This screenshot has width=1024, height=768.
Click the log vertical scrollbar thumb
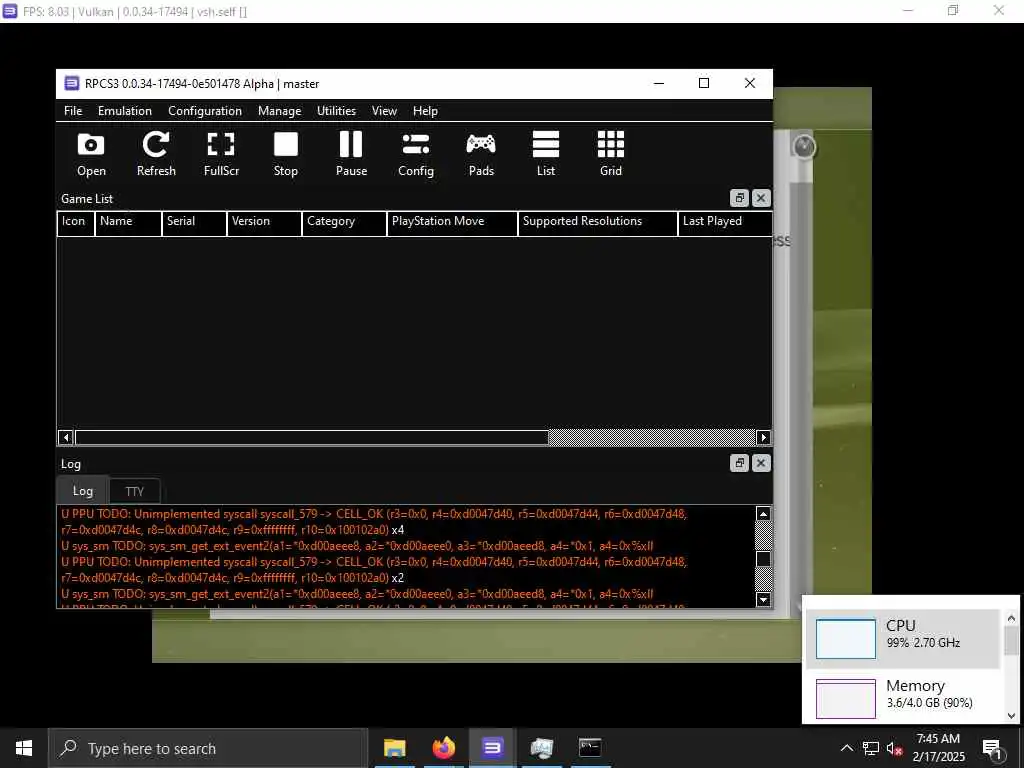763,559
